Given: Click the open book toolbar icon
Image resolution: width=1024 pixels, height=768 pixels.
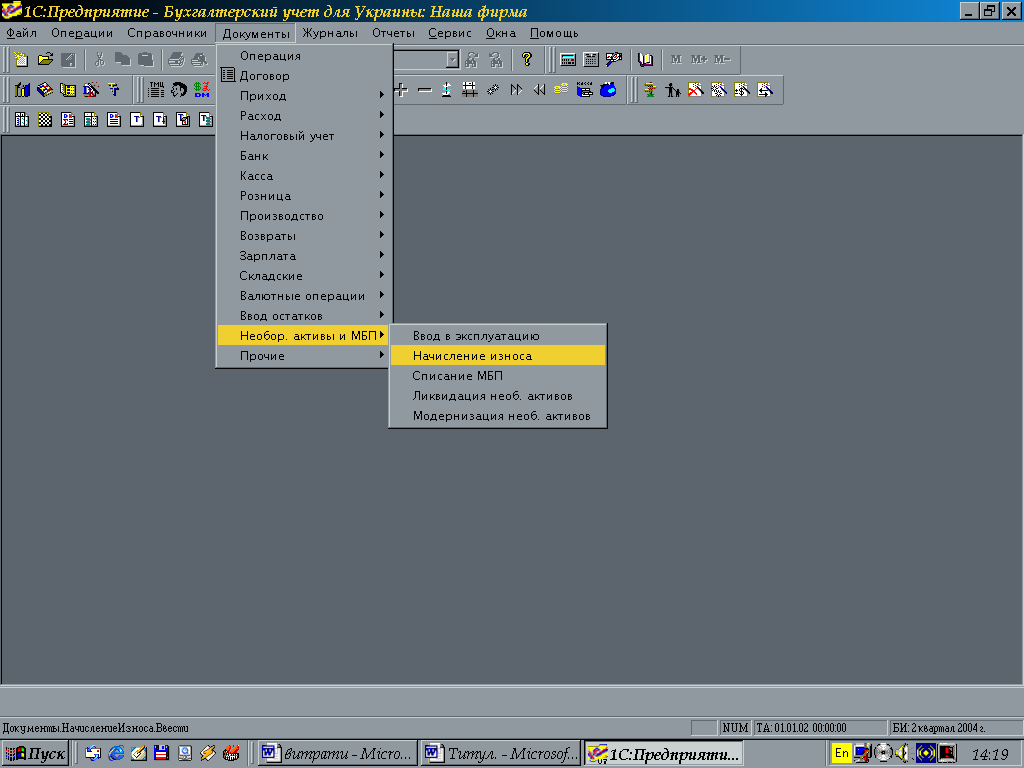Looking at the screenshot, I should pos(645,60).
